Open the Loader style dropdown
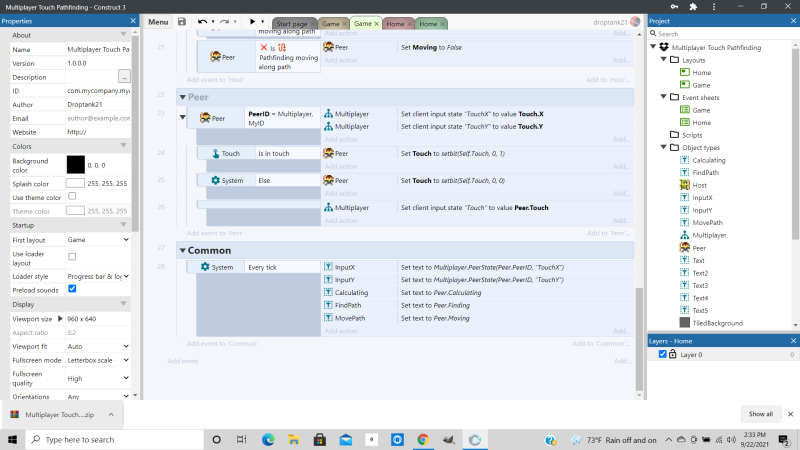Viewport: 800px width, 450px height. pyautogui.click(x=98, y=277)
